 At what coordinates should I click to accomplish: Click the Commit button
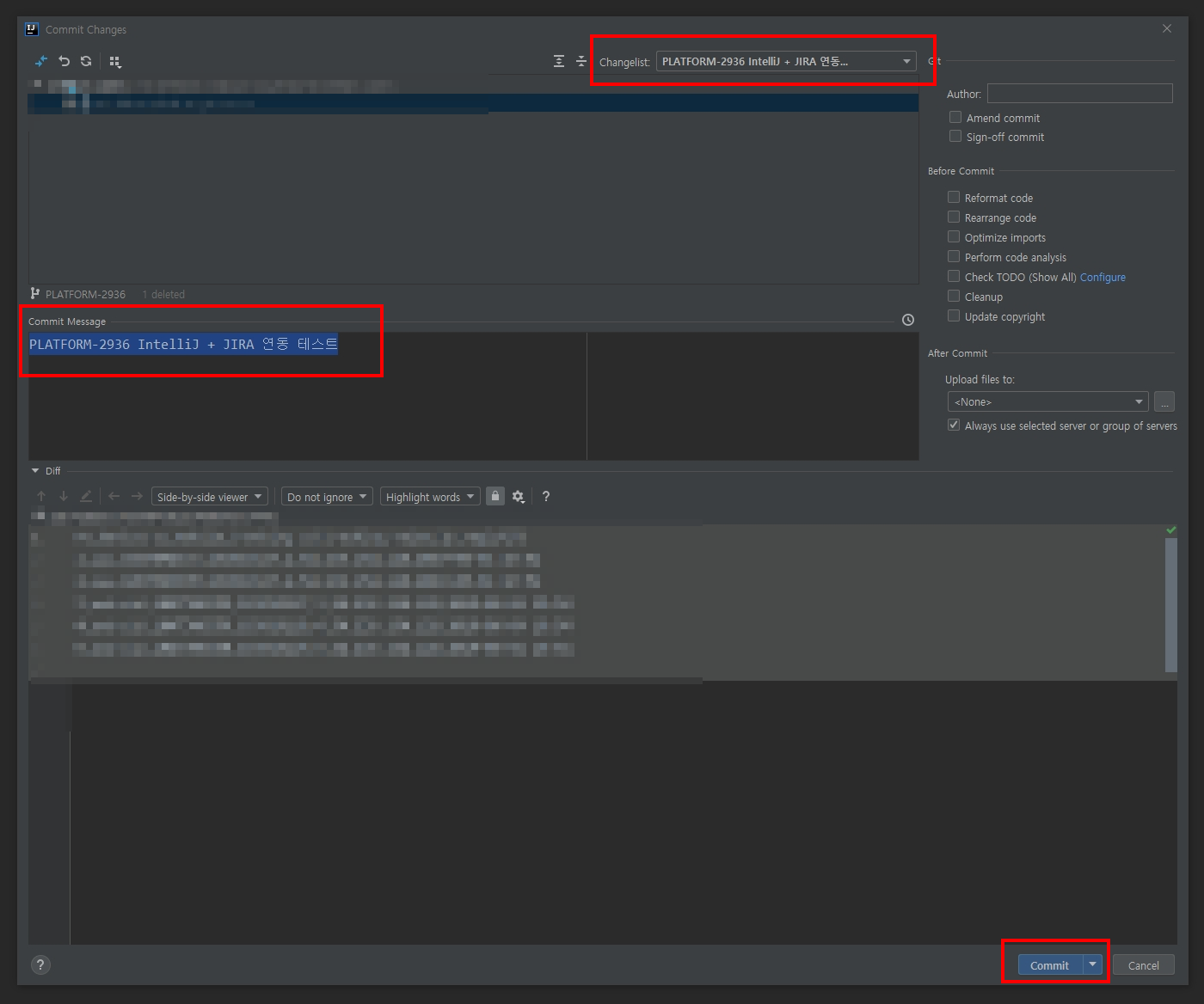1050,965
